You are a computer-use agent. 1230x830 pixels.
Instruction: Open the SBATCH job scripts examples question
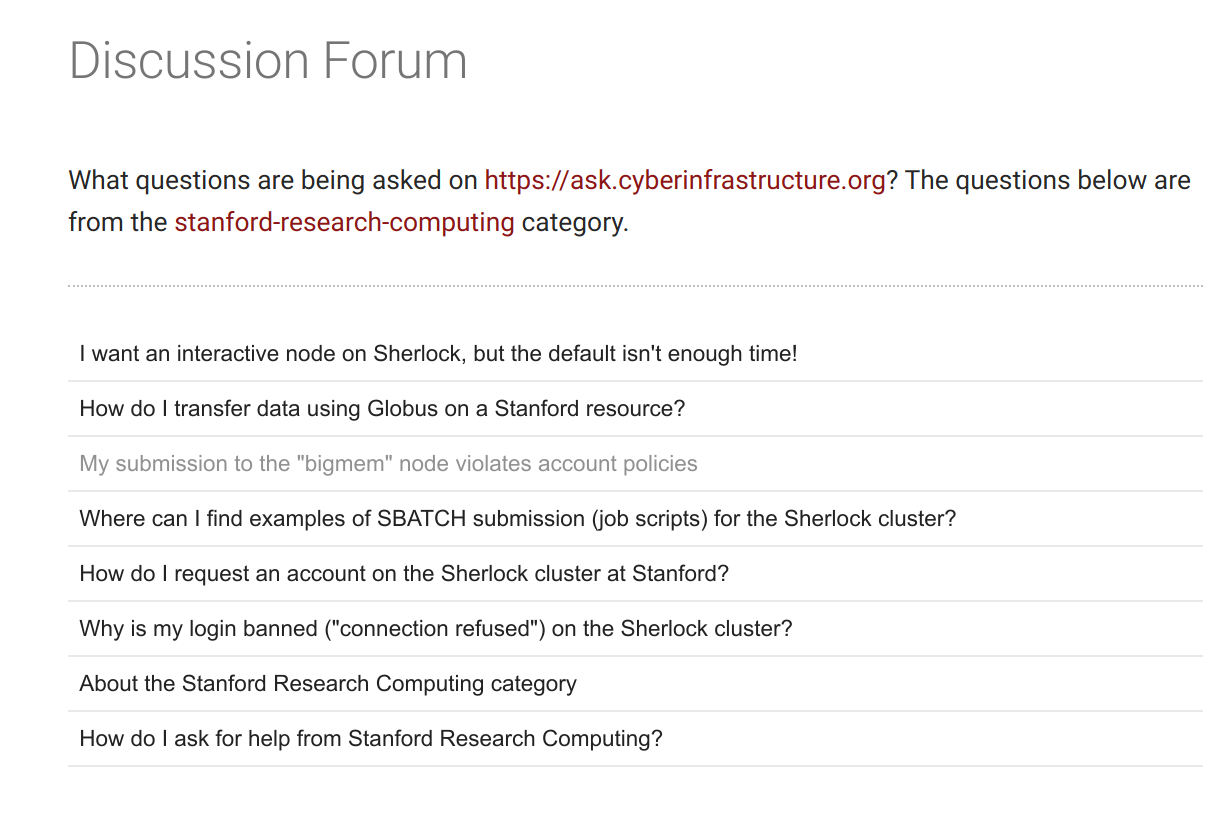tap(517, 519)
